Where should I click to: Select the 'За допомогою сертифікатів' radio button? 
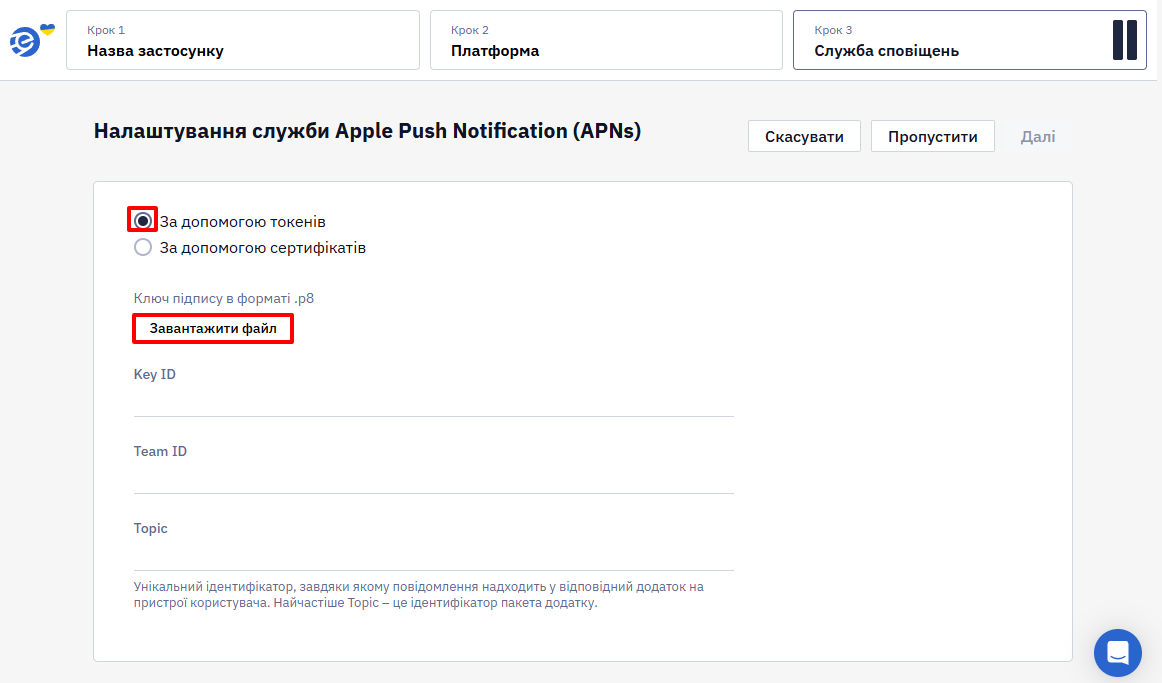(143, 247)
